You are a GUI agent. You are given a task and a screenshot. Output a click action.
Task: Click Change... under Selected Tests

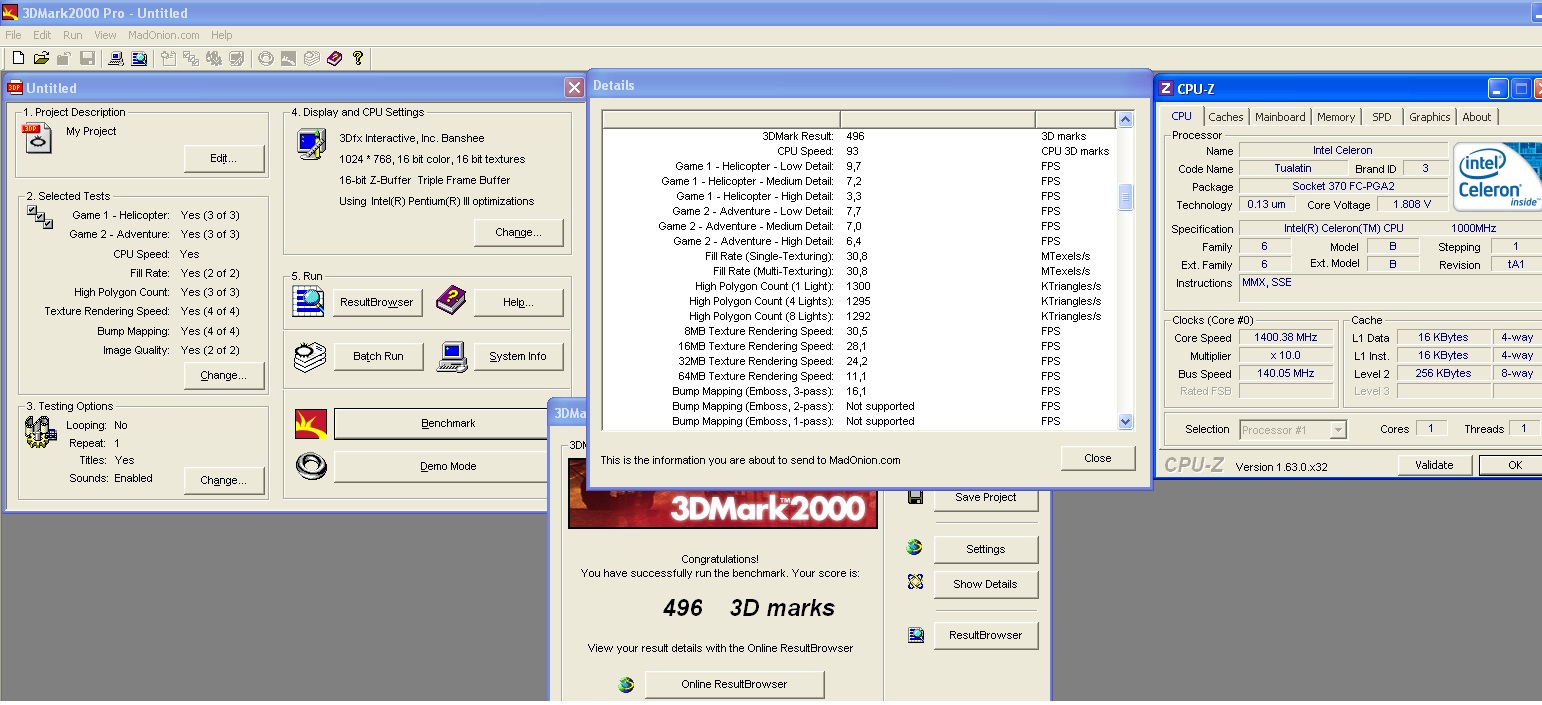[x=224, y=376]
